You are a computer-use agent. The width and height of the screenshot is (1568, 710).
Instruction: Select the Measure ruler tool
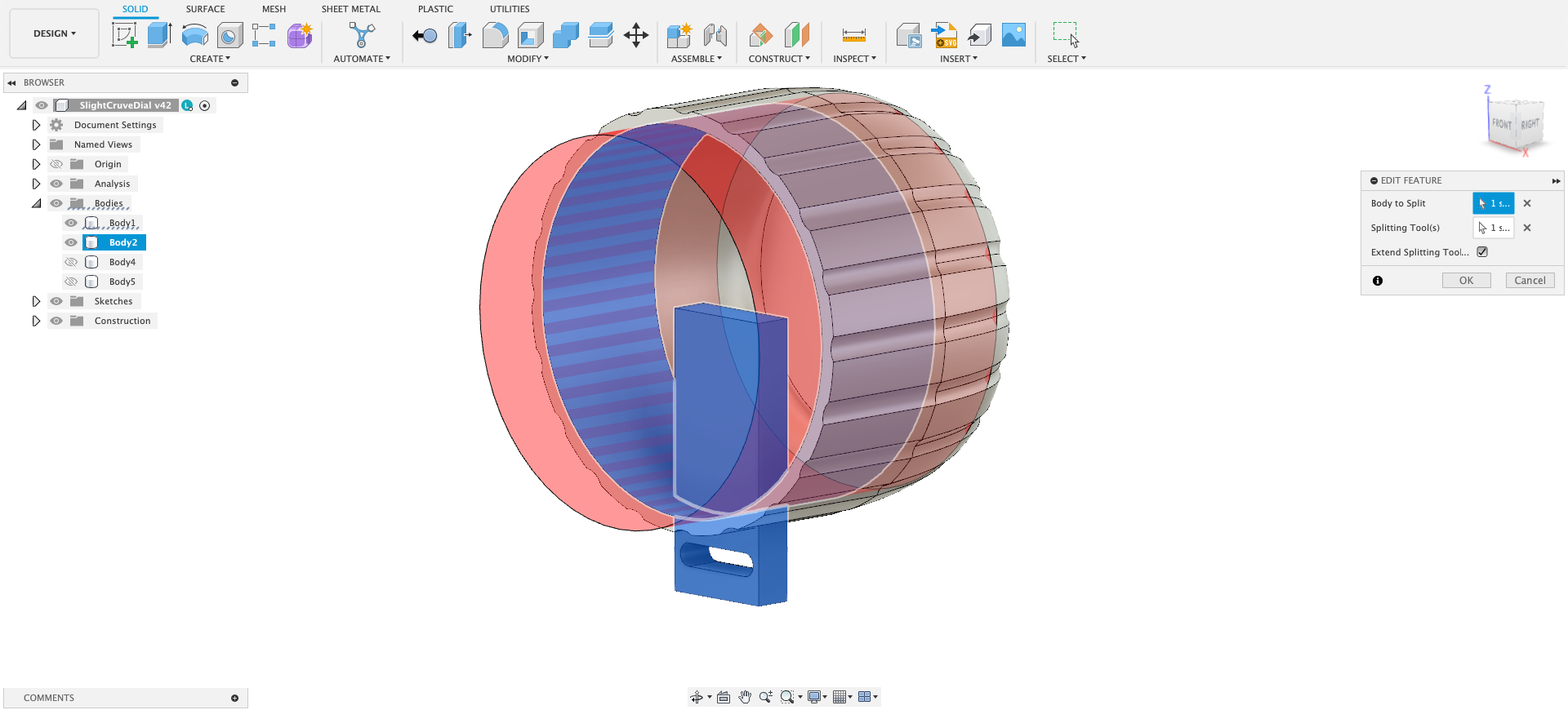tap(854, 35)
